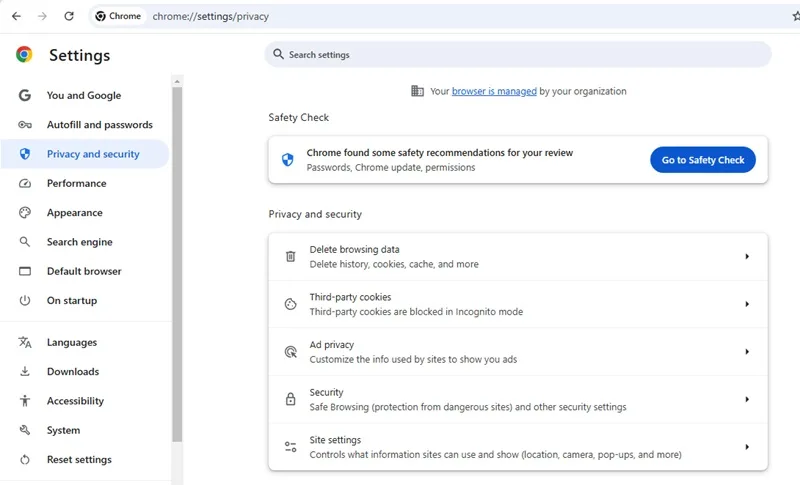Open Security with its right arrow

747,399
